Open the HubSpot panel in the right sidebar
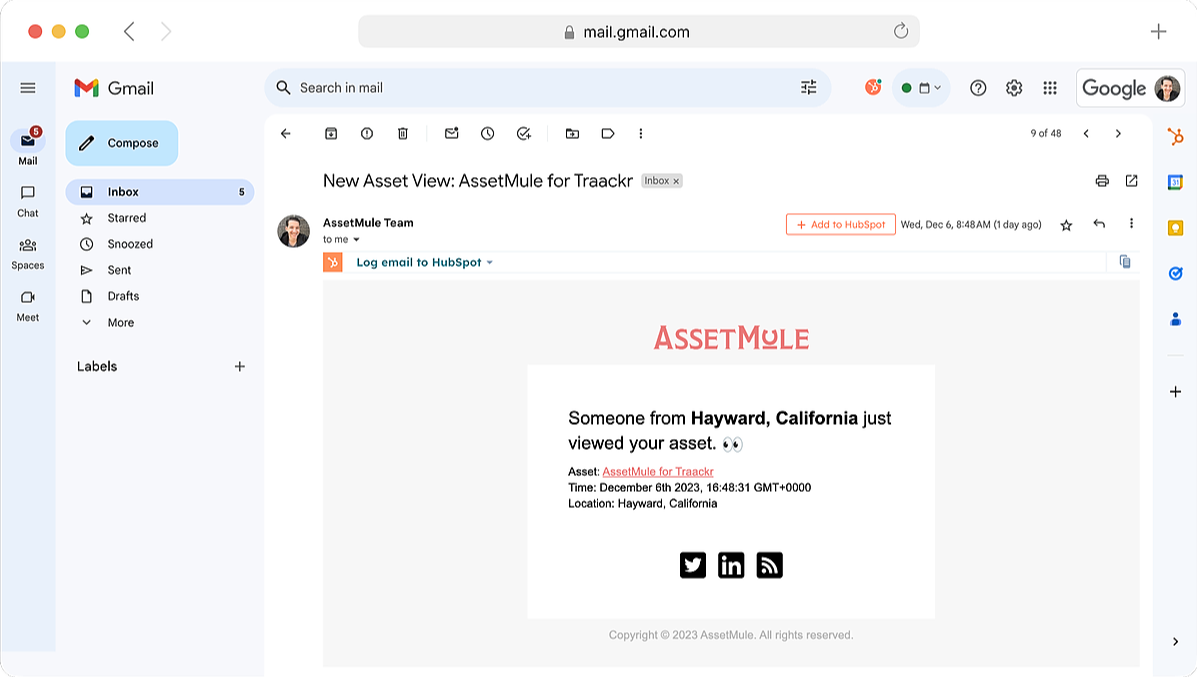The width and height of the screenshot is (1197, 677). pyautogui.click(x=1176, y=135)
